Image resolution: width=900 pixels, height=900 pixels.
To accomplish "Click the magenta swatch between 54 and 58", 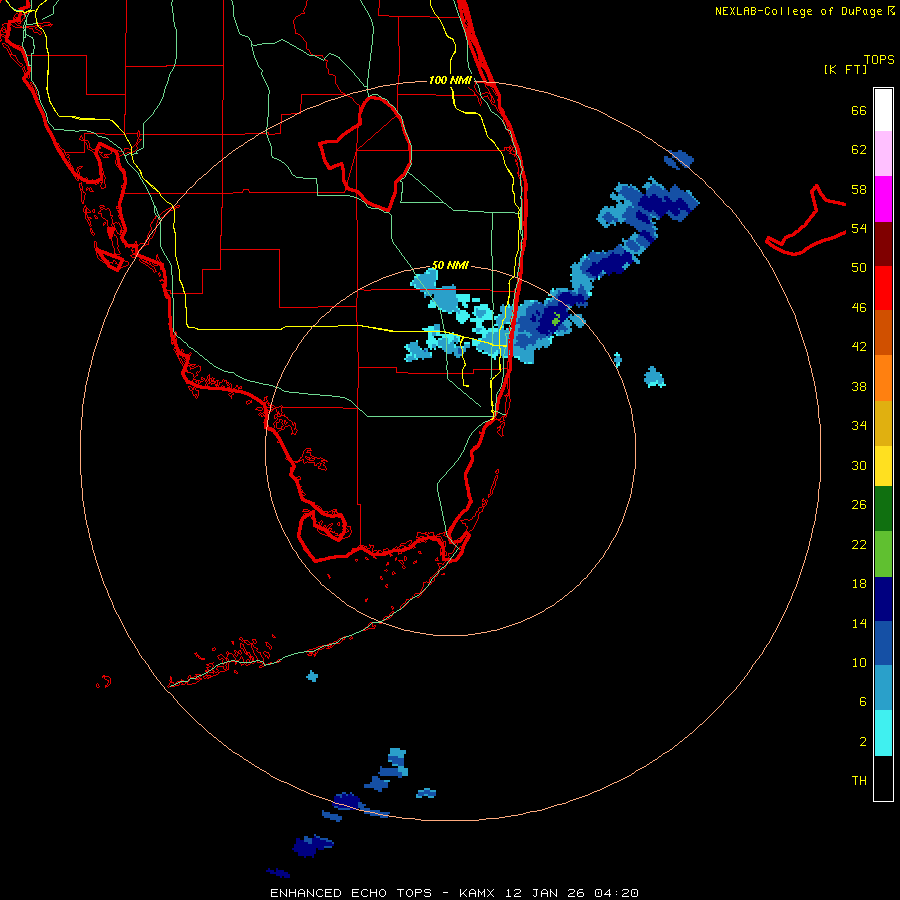I will 883,199.
